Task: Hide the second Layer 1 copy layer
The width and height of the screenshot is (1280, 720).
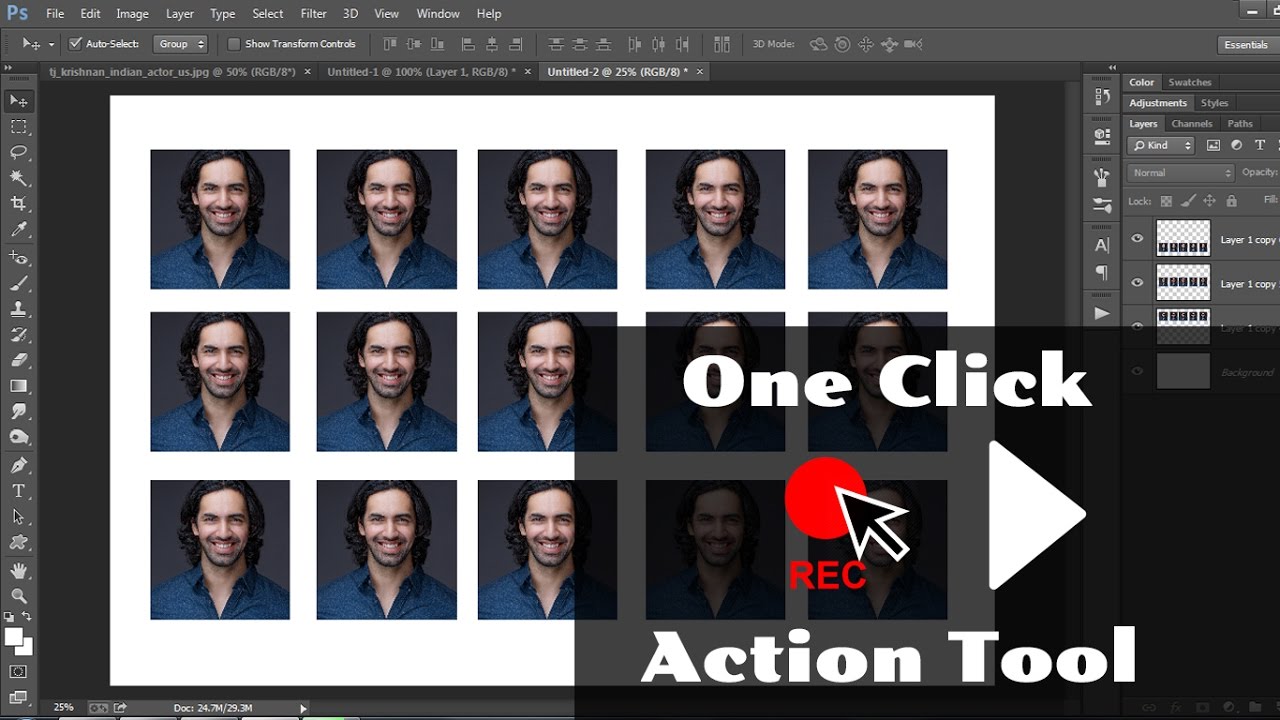Action: pyautogui.click(x=1137, y=283)
